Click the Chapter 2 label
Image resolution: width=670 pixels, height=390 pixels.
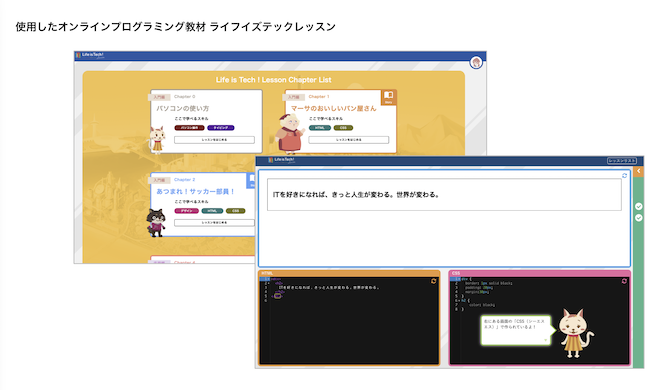[x=185, y=179]
